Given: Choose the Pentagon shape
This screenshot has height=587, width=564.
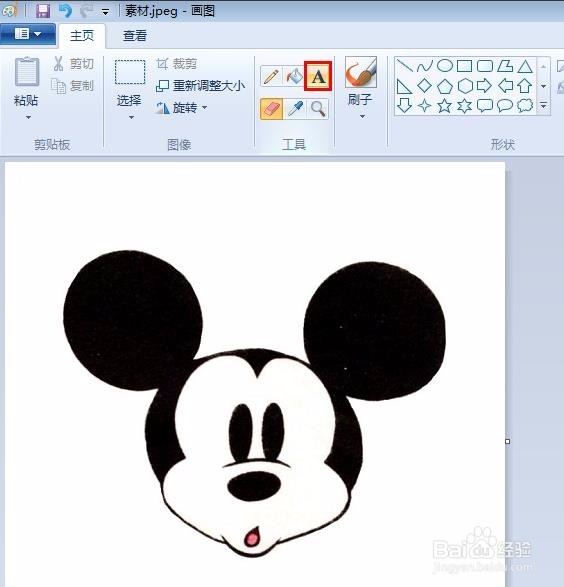Looking at the screenshot, I should (x=445, y=86).
